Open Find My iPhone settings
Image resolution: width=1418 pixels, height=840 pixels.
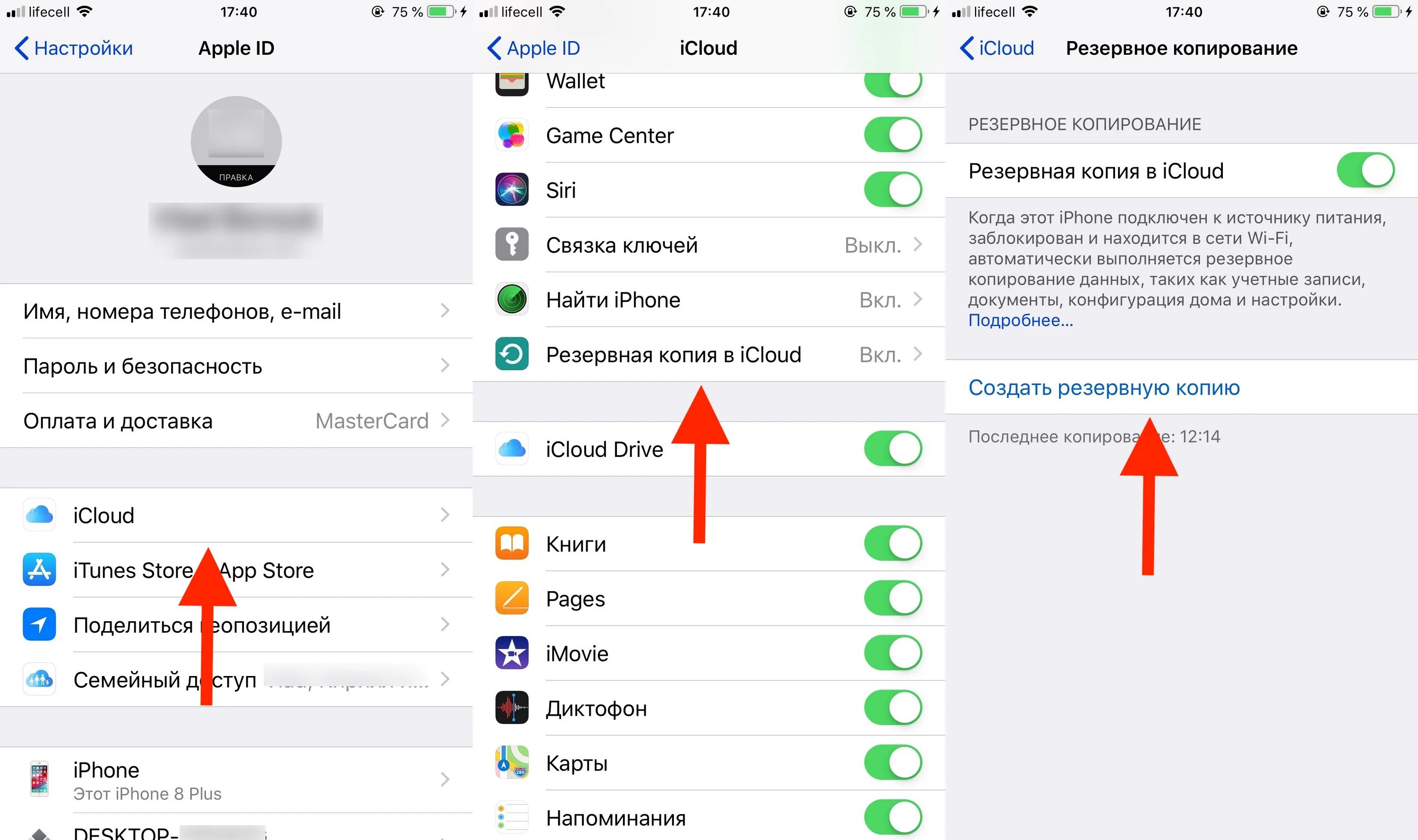click(x=709, y=298)
